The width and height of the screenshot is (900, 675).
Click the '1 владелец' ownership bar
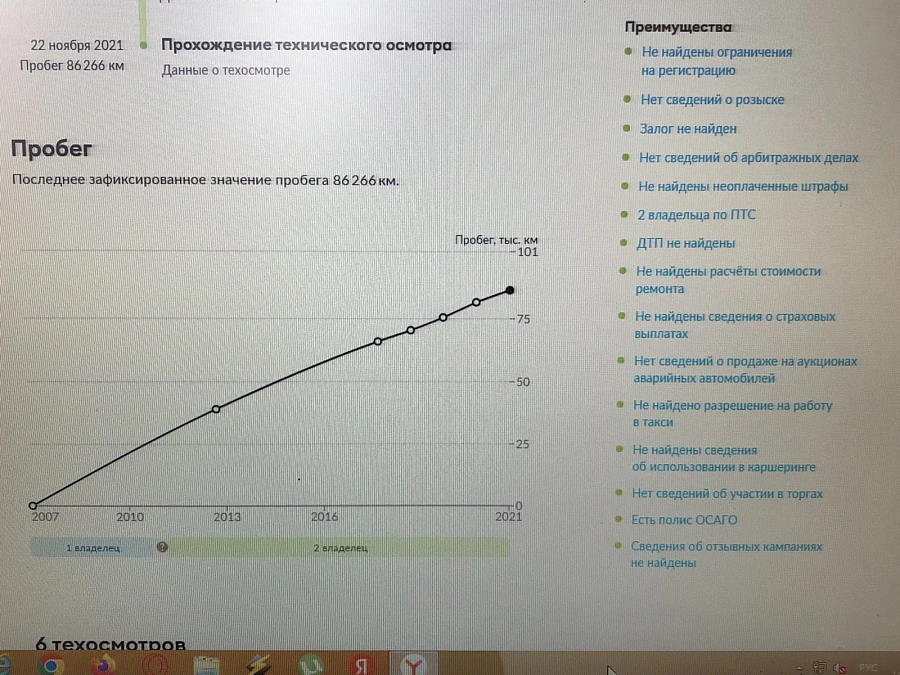pyautogui.click(x=92, y=548)
